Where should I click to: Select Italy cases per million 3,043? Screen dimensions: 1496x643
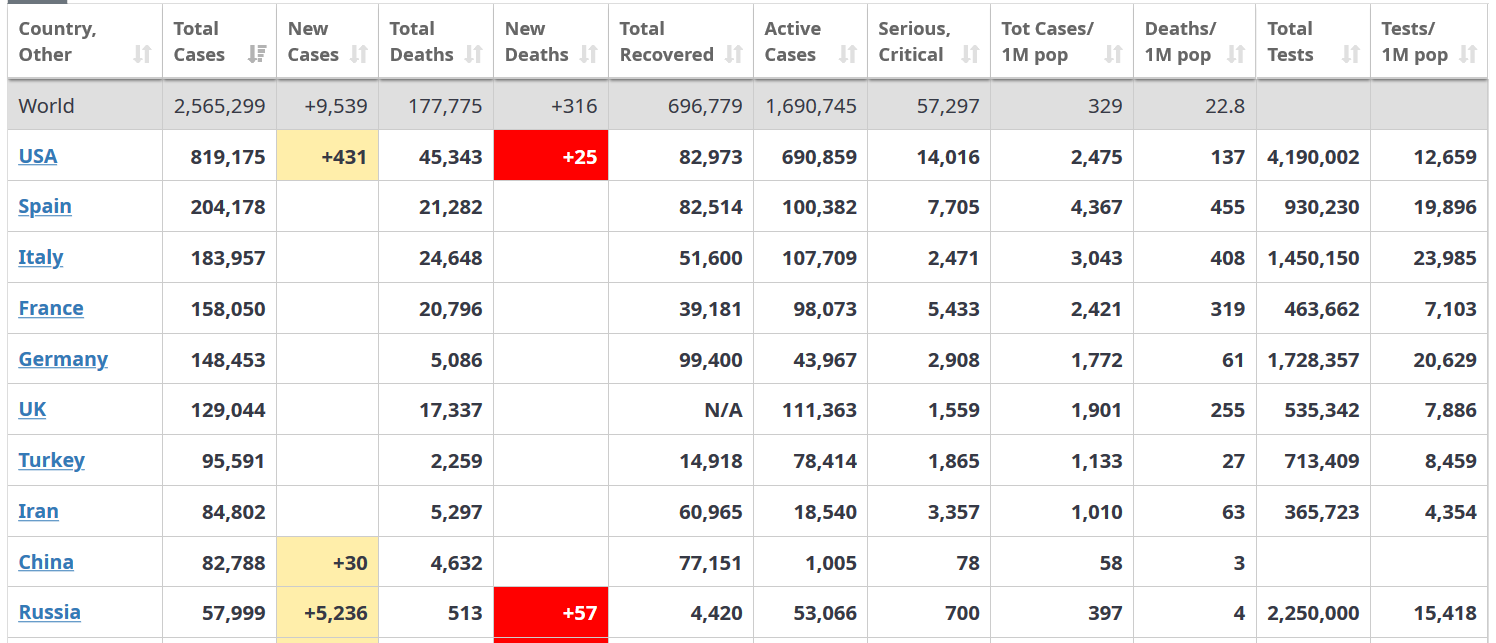[1097, 258]
